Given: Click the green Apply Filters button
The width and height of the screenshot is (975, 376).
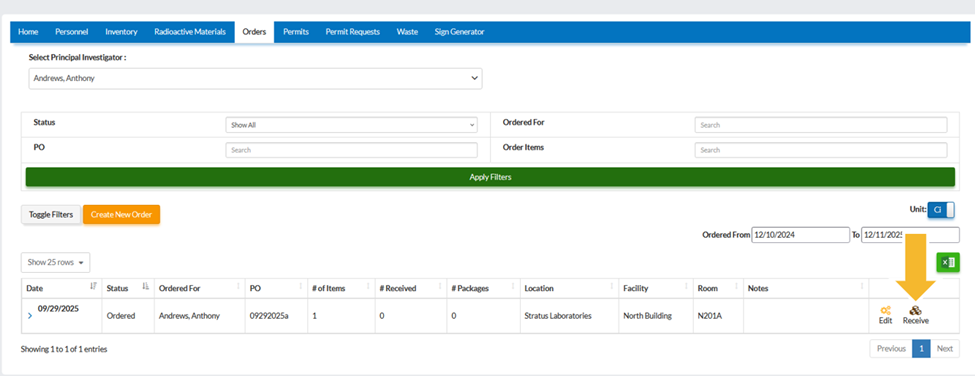Looking at the screenshot, I should [490, 177].
